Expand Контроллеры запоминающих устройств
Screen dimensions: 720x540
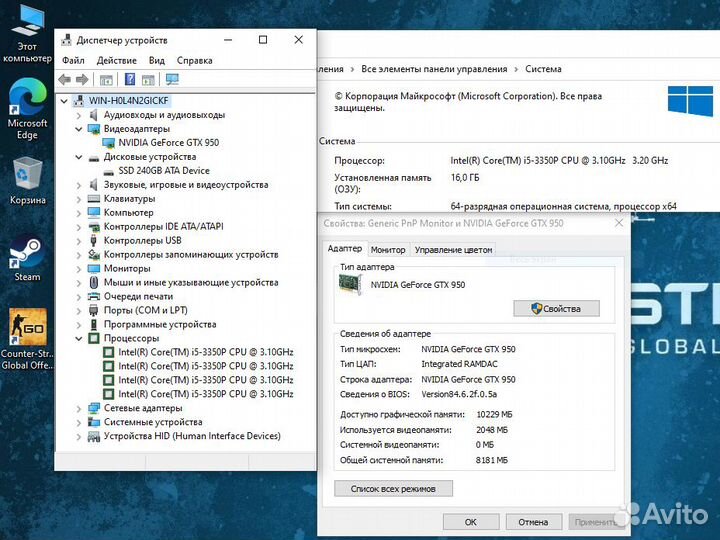click(x=79, y=255)
